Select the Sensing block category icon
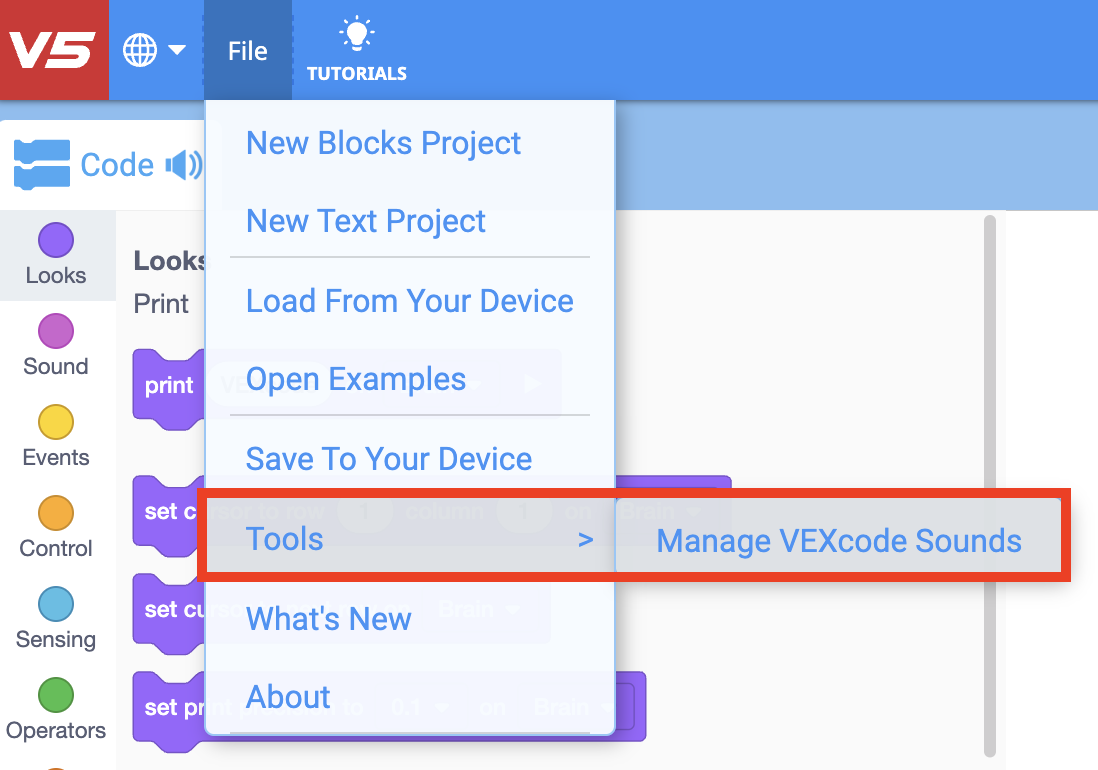 [x=56, y=602]
